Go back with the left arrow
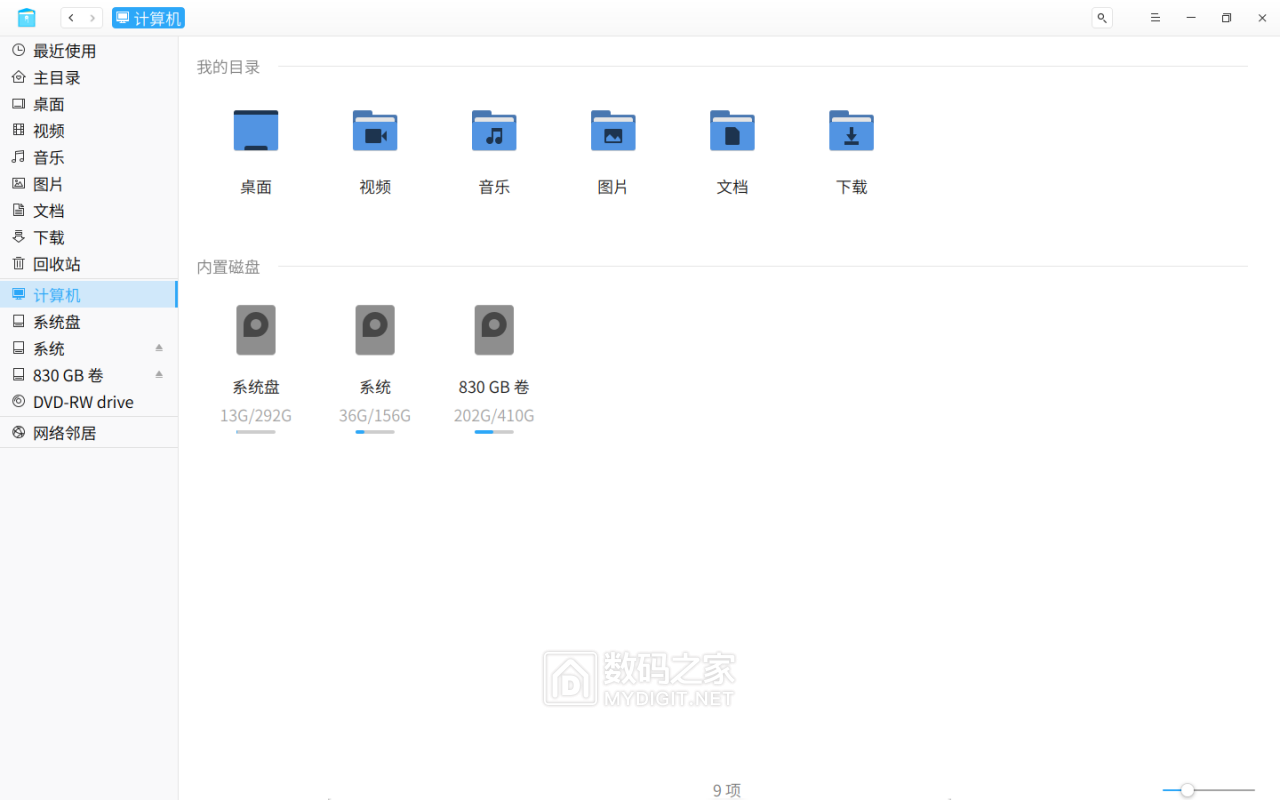 tap(71, 18)
